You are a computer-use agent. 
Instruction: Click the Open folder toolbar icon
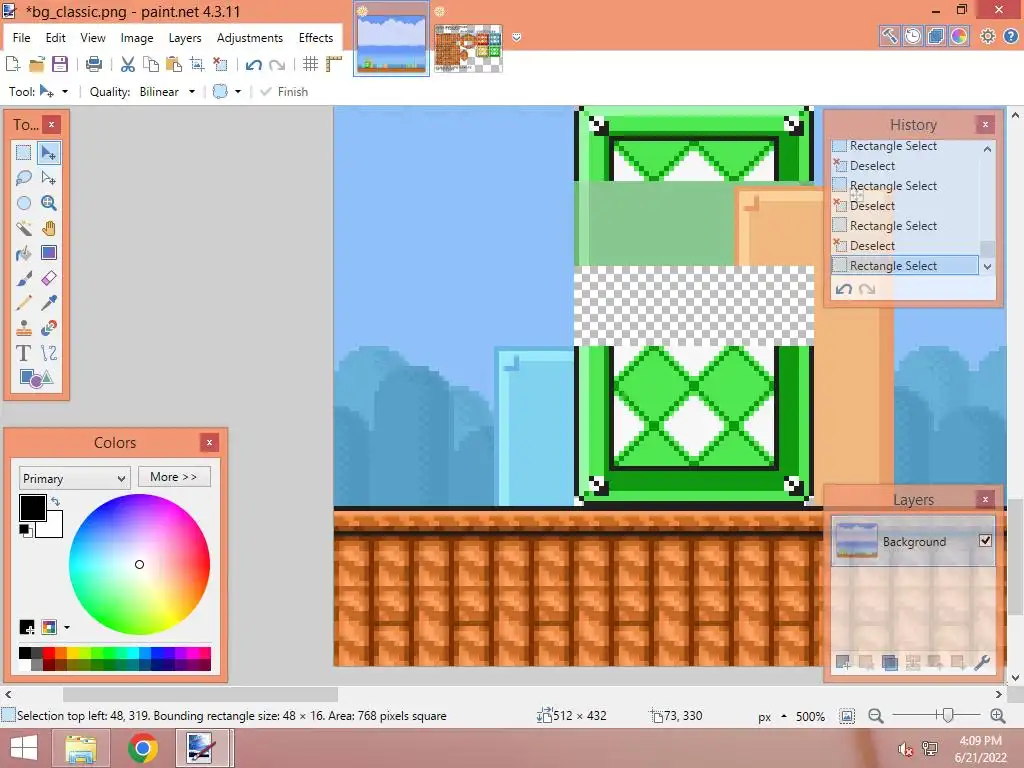pyautogui.click(x=37, y=64)
